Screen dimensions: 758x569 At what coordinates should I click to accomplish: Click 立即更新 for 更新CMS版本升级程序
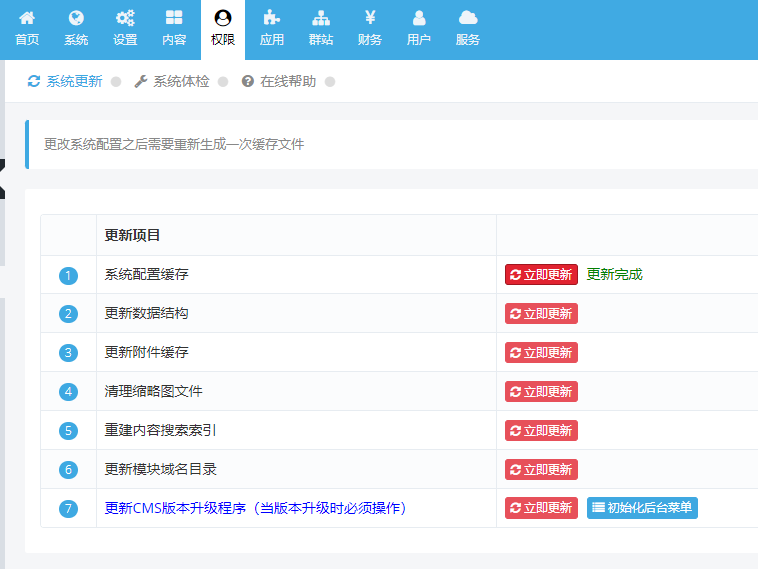(x=541, y=508)
